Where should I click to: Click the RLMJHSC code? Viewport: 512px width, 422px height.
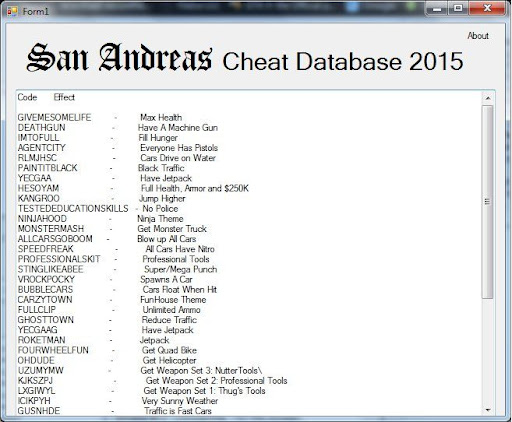[x=37, y=158]
